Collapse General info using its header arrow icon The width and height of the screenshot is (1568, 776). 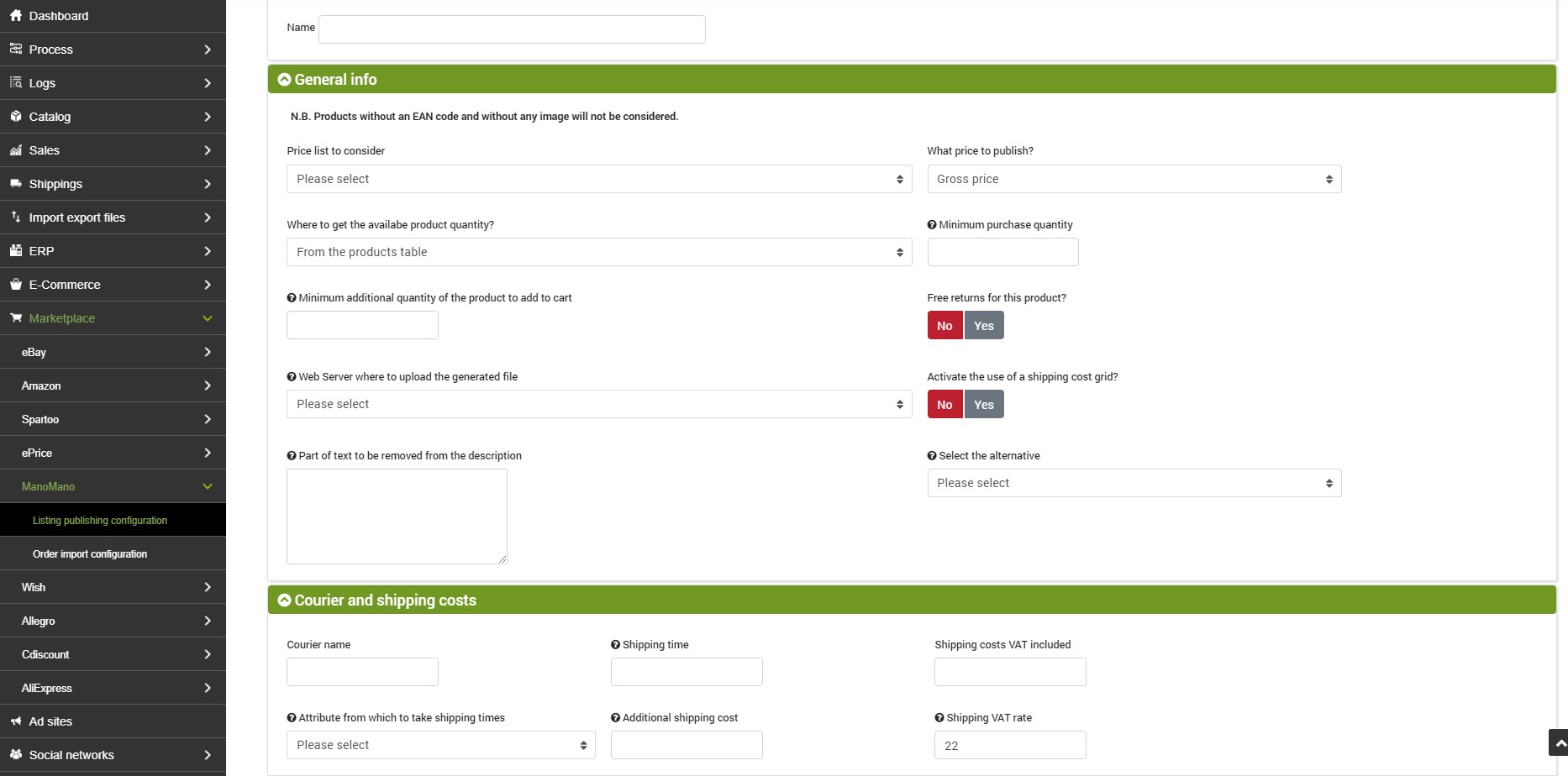284,80
